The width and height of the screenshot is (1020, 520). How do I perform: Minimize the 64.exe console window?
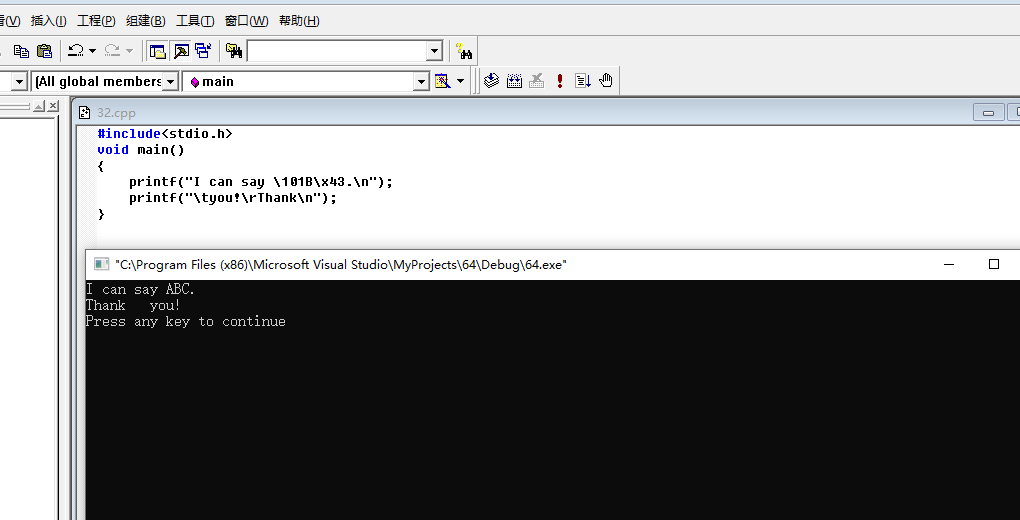click(x=949, y=264)
